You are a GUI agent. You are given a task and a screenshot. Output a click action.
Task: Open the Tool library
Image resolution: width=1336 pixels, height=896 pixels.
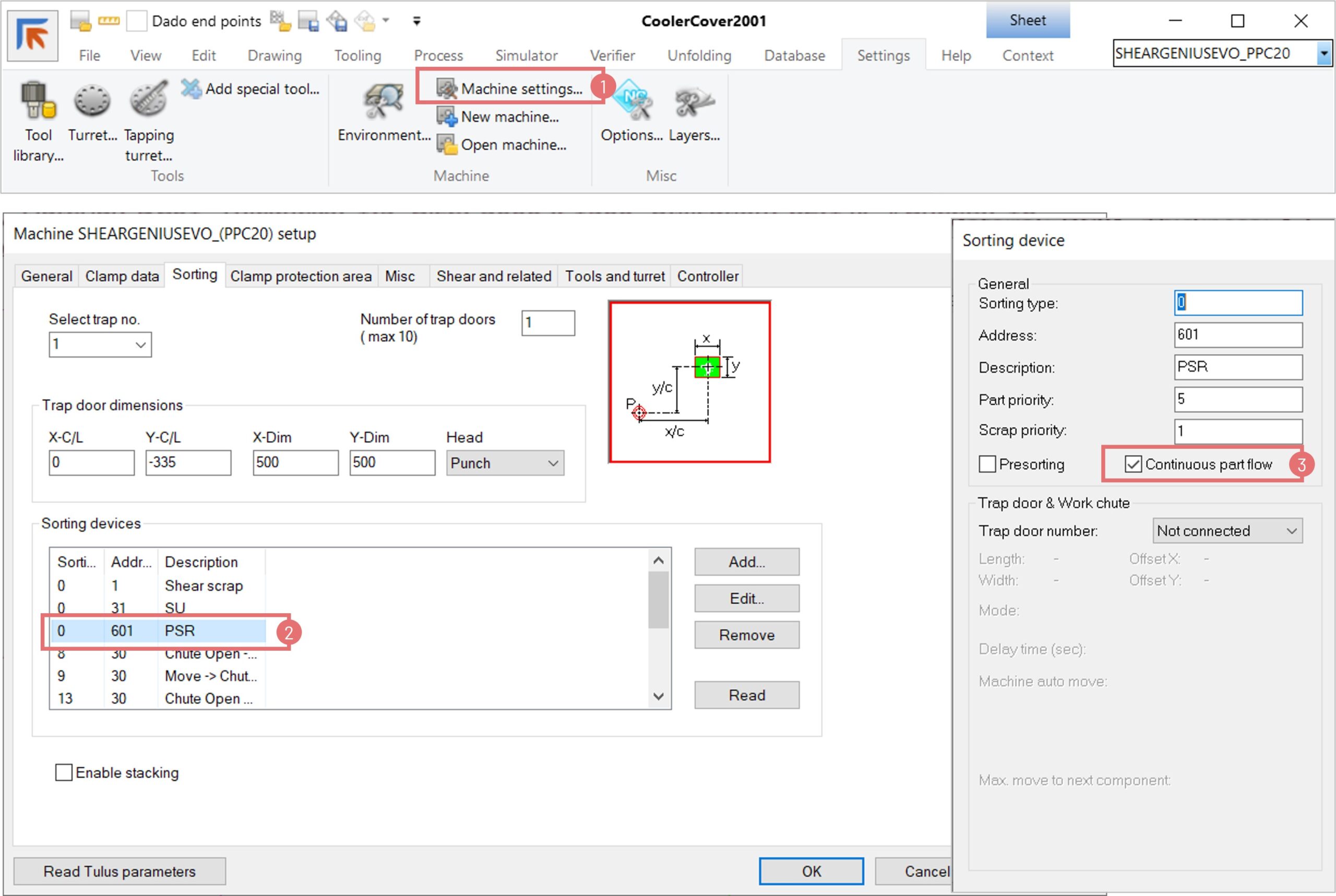tap(38, 101)
